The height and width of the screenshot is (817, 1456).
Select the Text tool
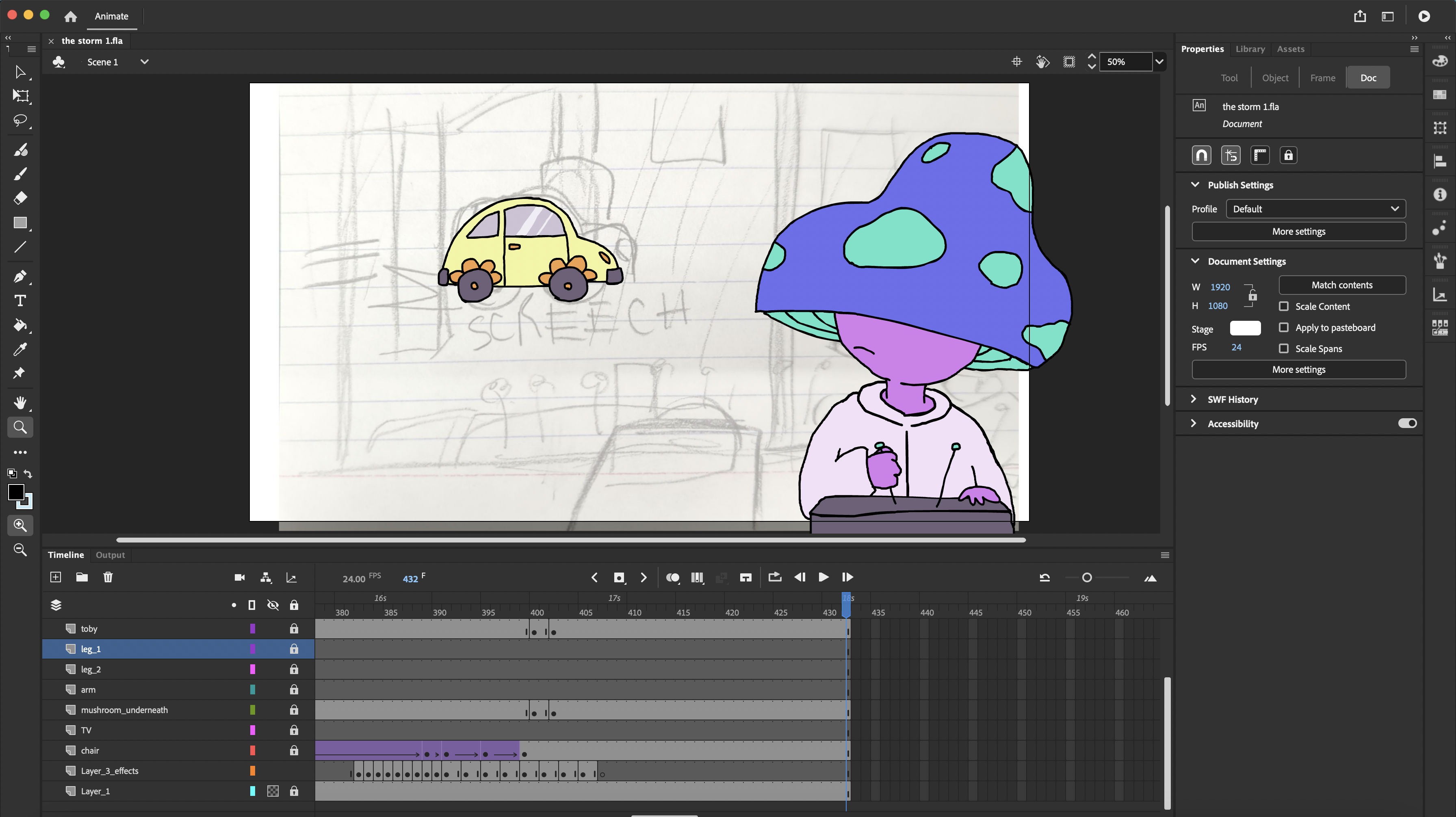tap(20, 300)
